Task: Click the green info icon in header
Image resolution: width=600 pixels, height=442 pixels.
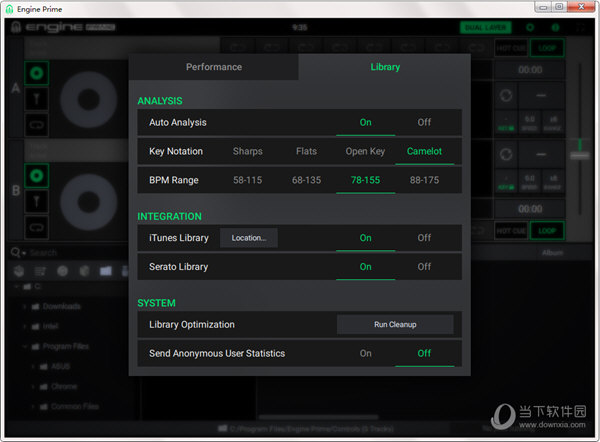Action: click(555, 28)
